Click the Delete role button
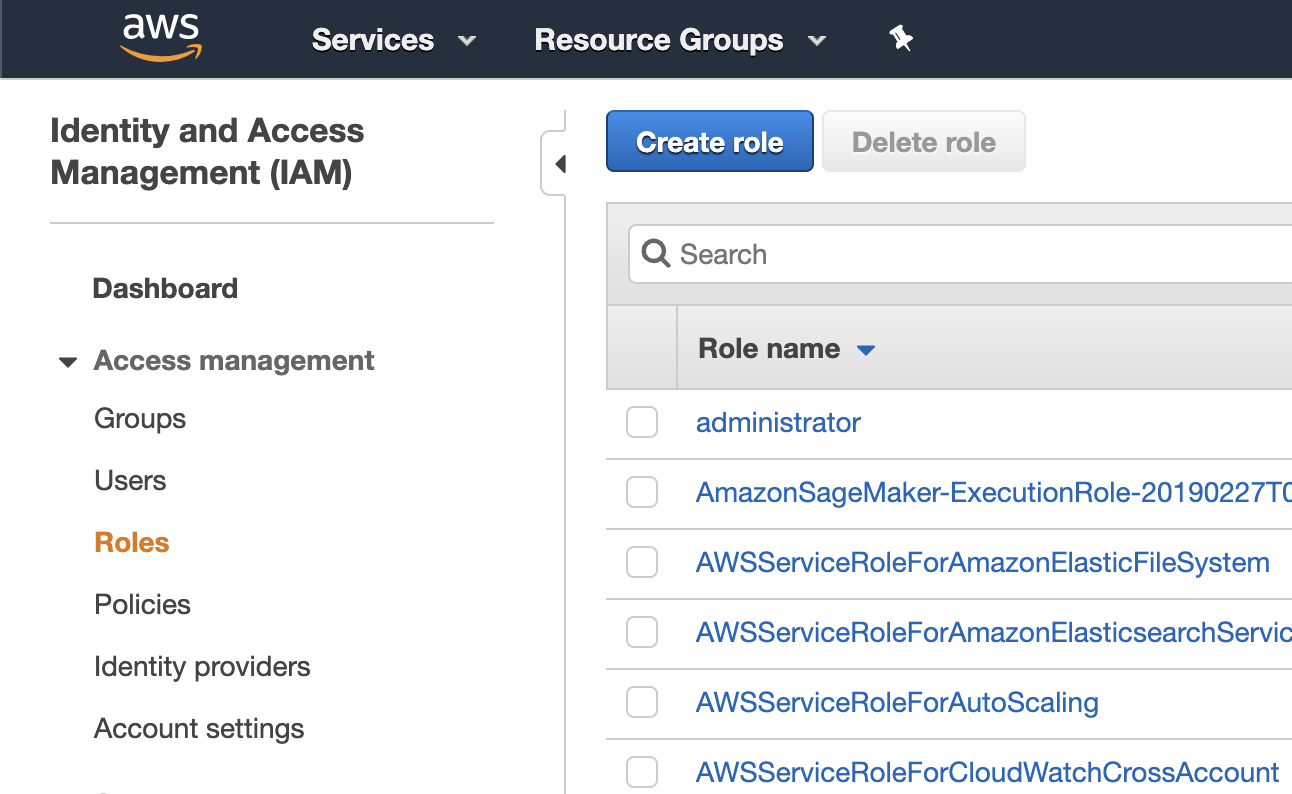The width and height of the screenshot is (1292, 794). pos(924,142)
